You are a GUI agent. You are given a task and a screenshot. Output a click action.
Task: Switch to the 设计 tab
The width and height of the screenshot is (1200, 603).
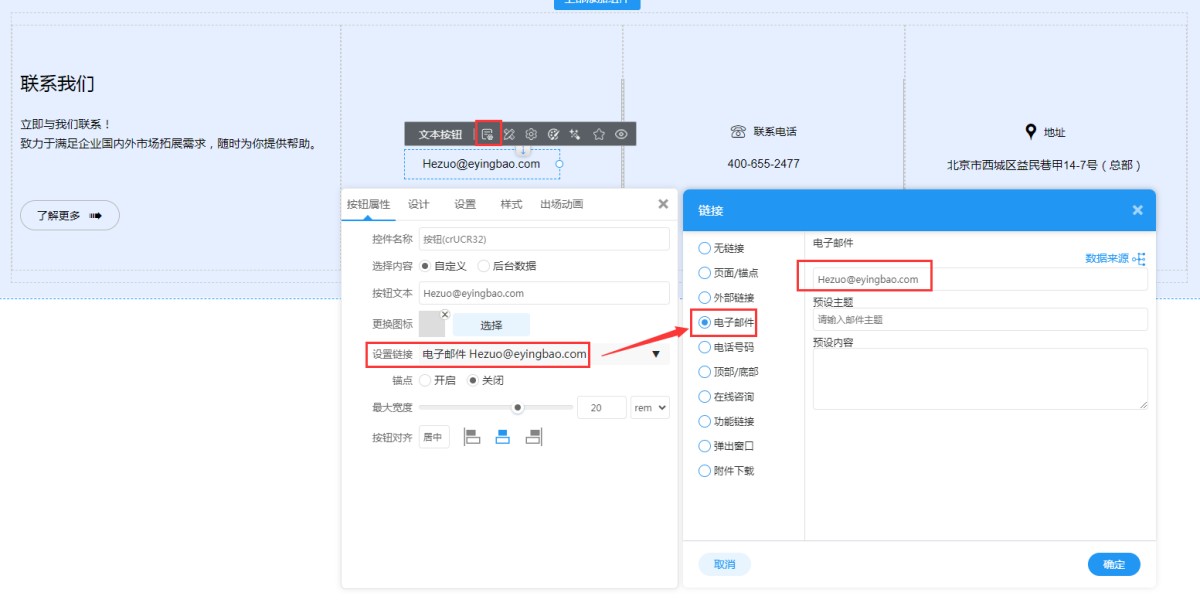pyautogui.click(x=418, y=204)
